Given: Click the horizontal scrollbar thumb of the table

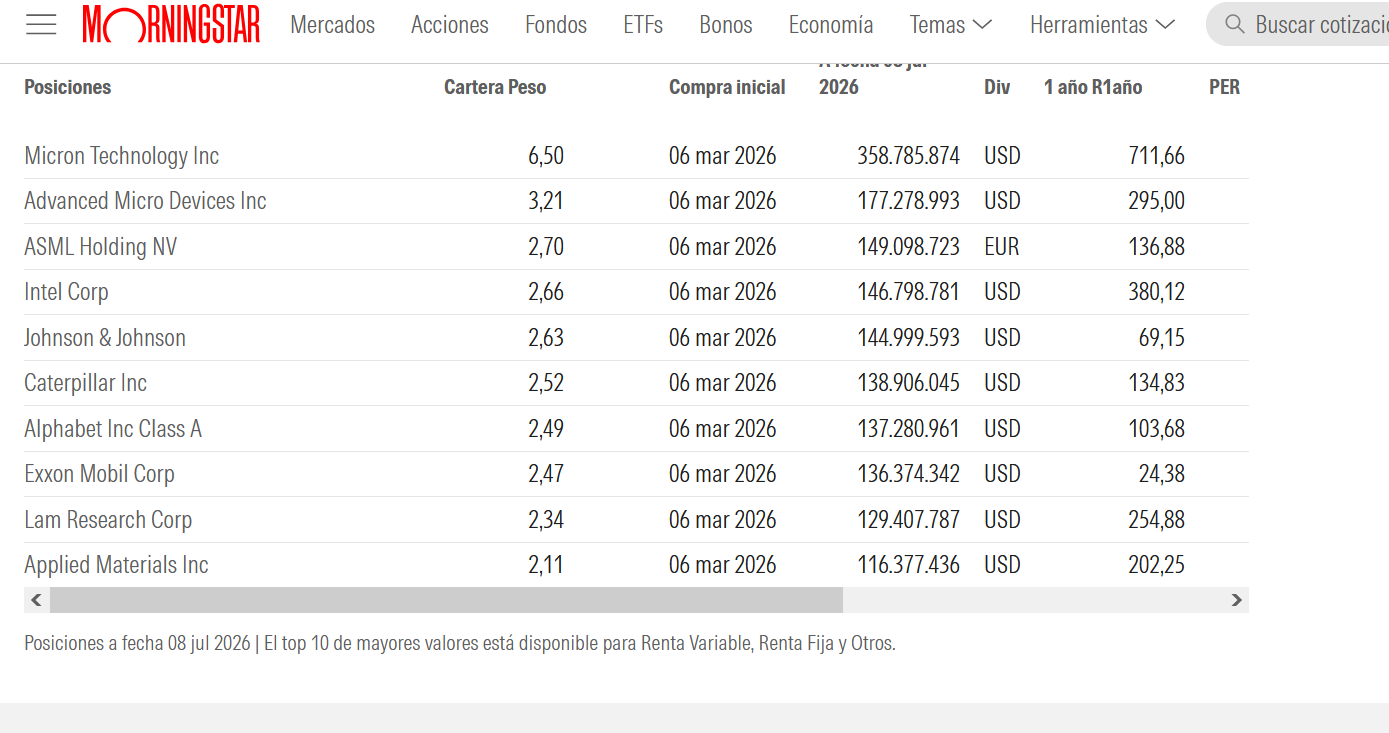Looking at the screenshot, I should (x=446, y=600).
